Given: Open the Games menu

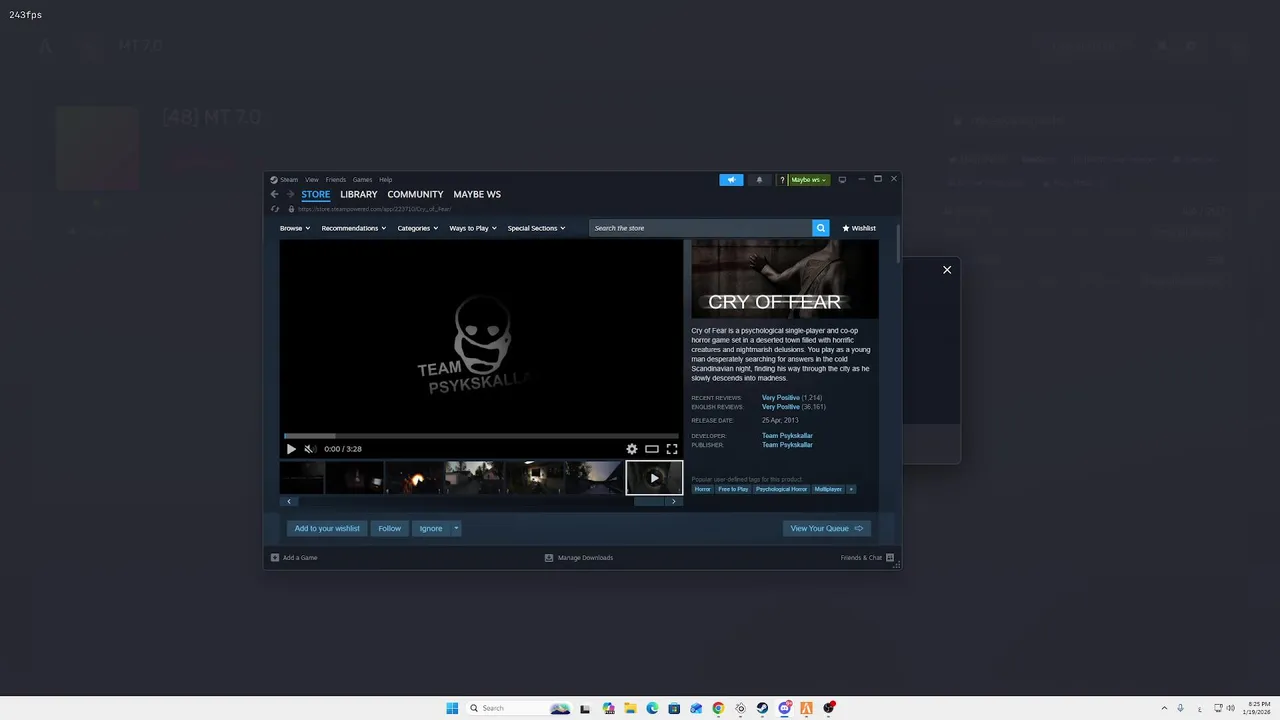Looking at the screenshot, I should [x=362, y=180].
